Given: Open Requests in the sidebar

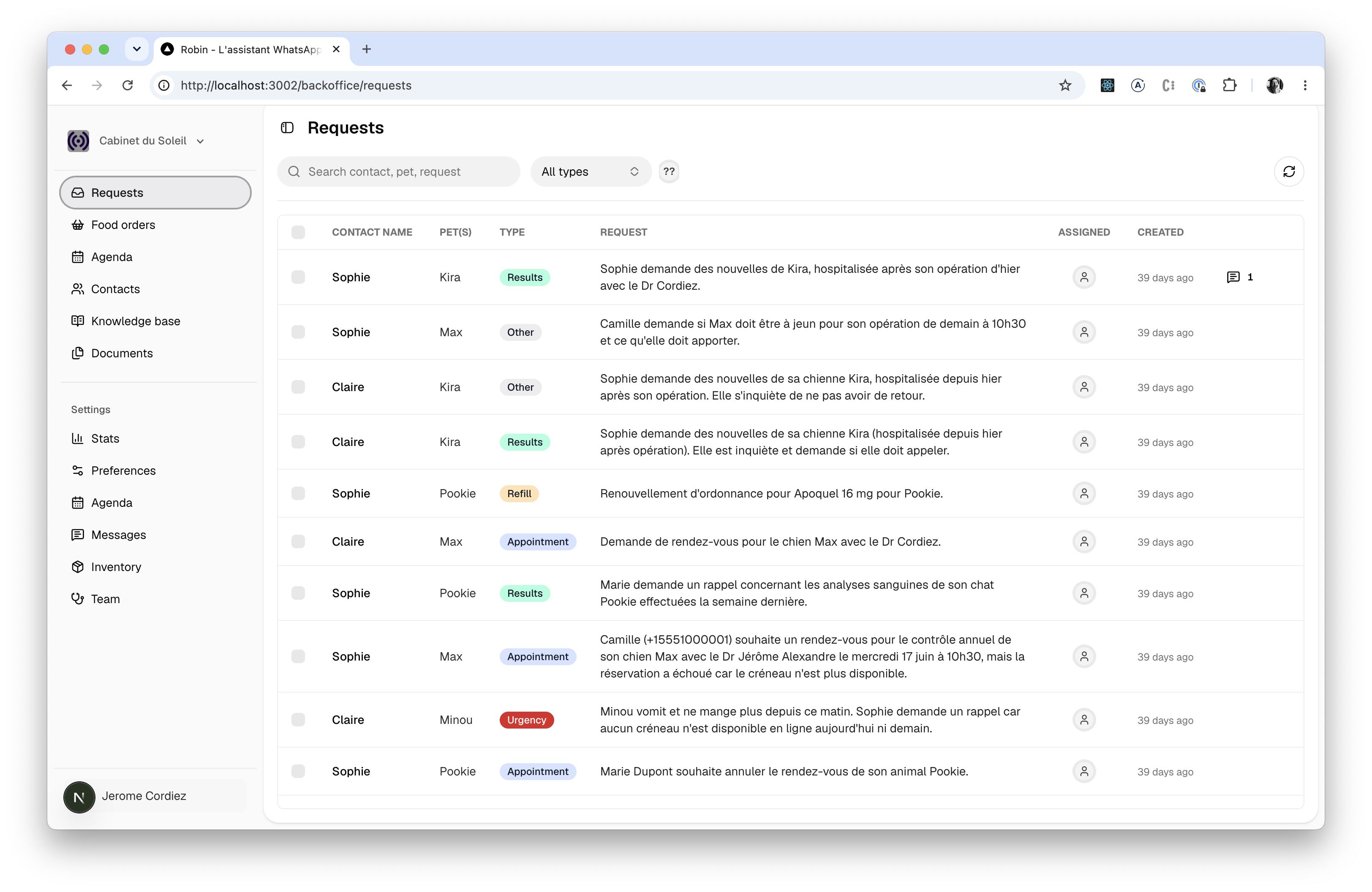Looking at the screenshot, I should [x=155, y=193].
